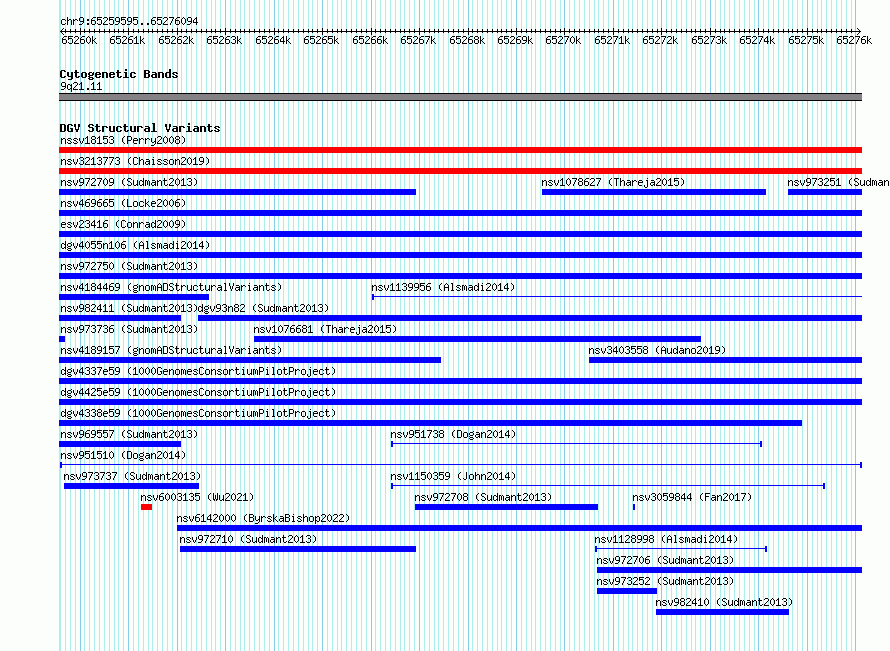This screenshot has width=890, height=651.
Task: Click the red bar under nsv3213773
Action: point(460,171)
